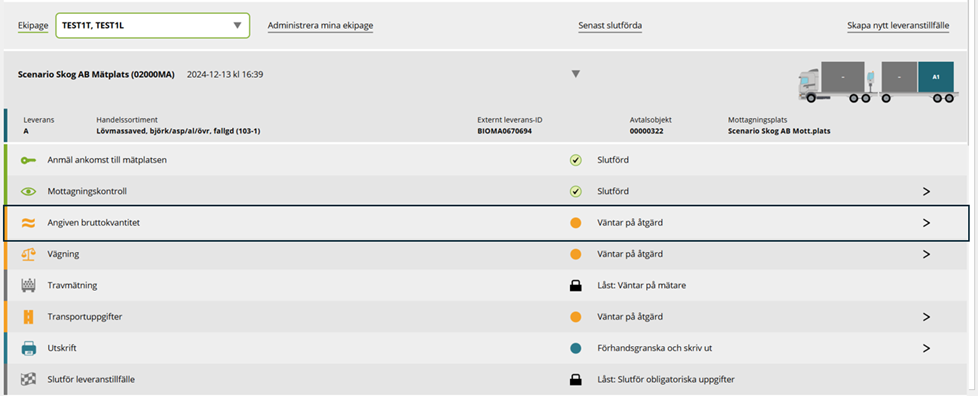Open Administrera mina ekipage link
Screen dimensions: 978x396
click(x=320, y=26)
